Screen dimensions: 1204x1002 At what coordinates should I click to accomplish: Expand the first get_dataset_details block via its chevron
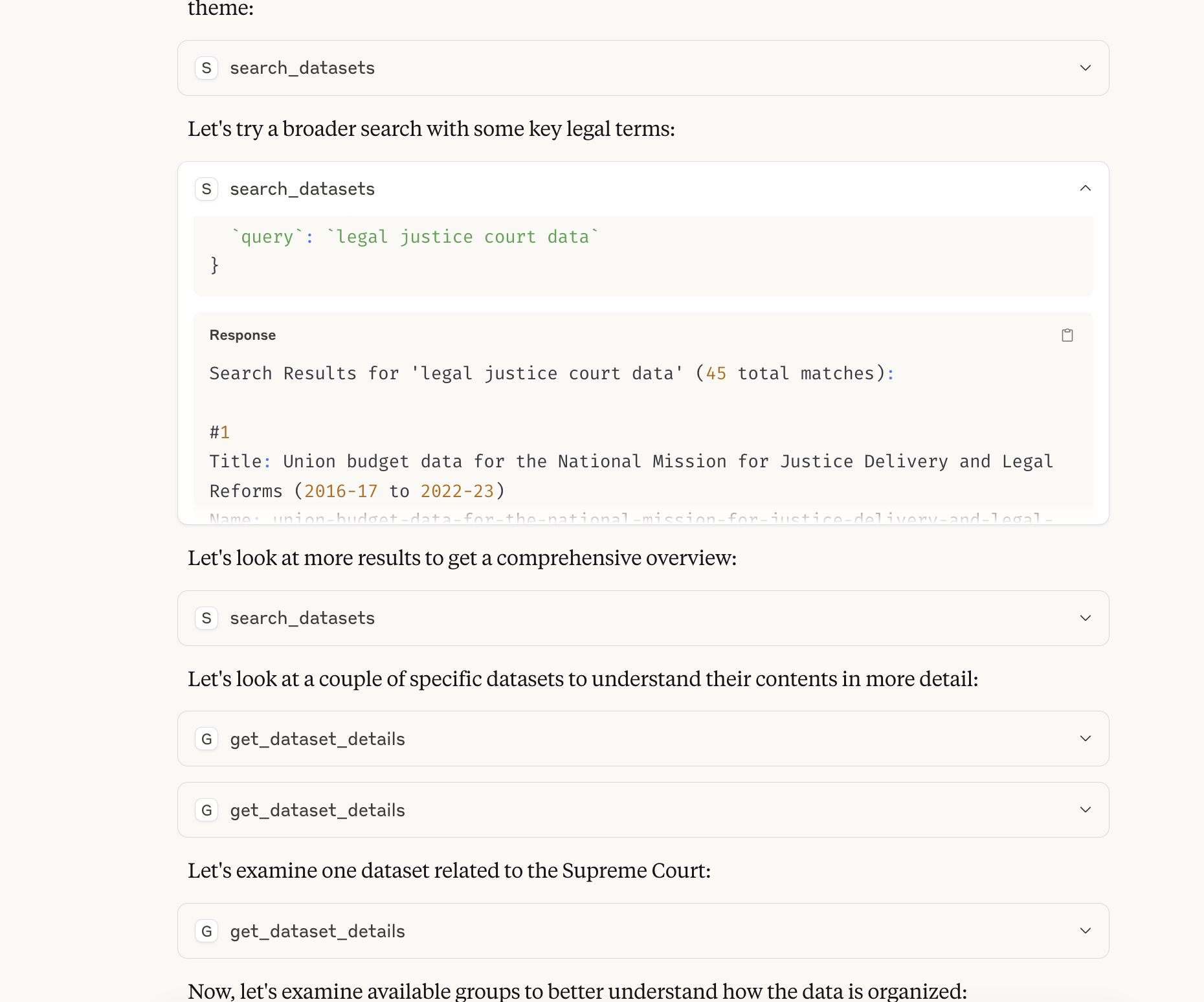(1086, 739)
